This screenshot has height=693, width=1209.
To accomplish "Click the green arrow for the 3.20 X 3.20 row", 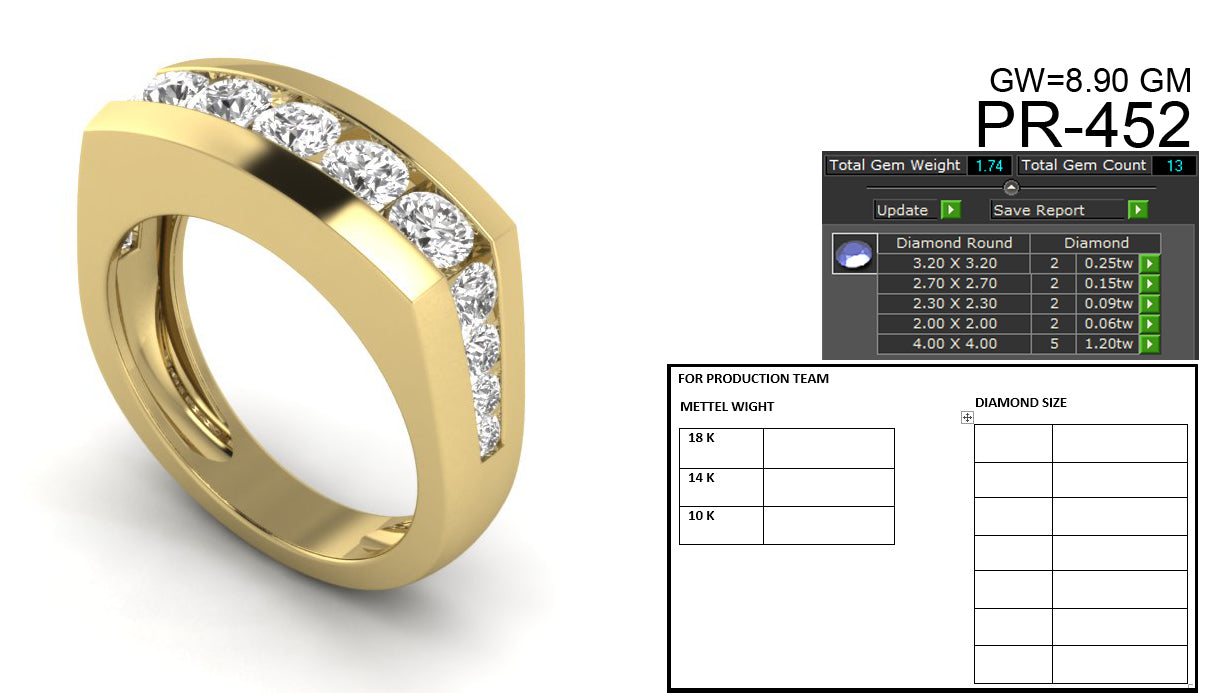I will 1150,263.
